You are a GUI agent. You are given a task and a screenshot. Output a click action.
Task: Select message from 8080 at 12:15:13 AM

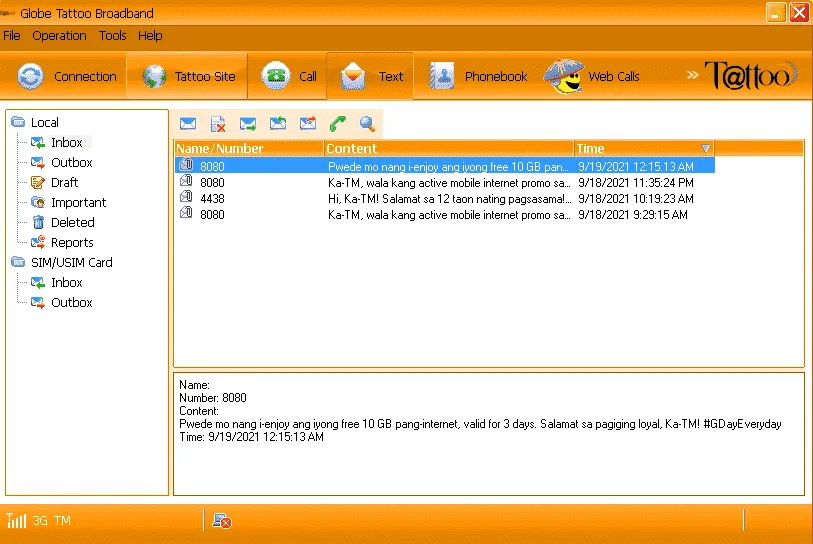445,166
